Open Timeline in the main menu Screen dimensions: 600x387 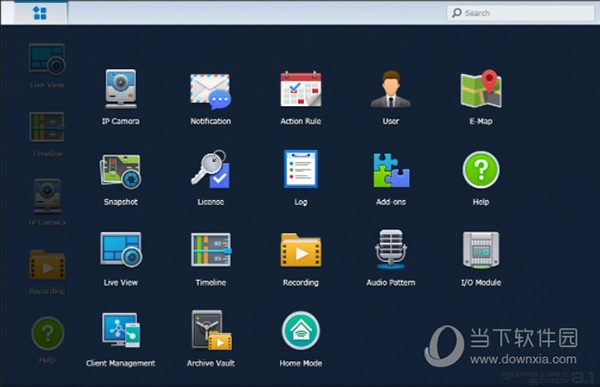(x=211, y=259)
